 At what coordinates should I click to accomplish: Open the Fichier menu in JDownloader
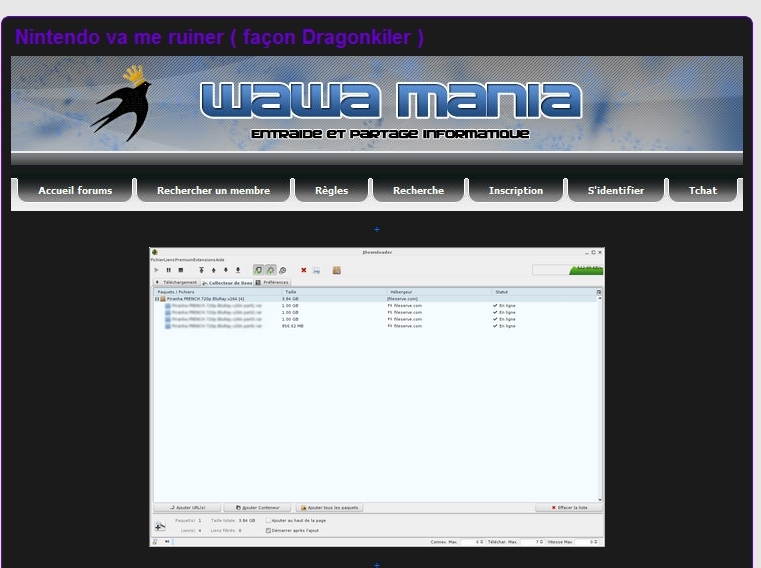pos(158,260)
